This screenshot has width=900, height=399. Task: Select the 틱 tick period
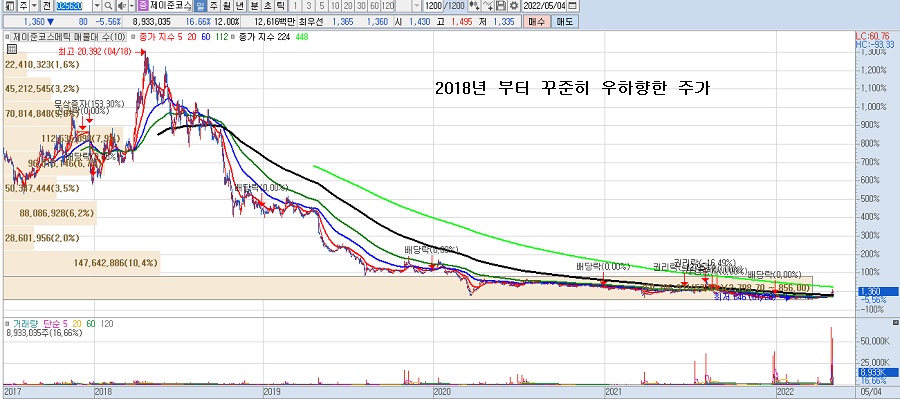click(x=281, y=6)
